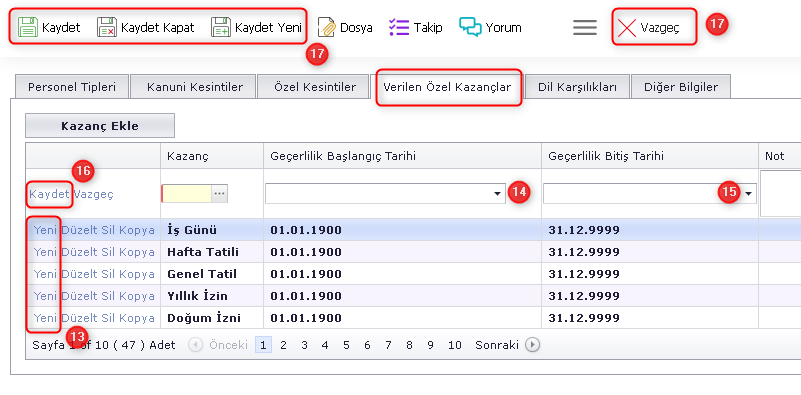
Task: Open the Personel Tipleri tab
Action: click(72, 87)
